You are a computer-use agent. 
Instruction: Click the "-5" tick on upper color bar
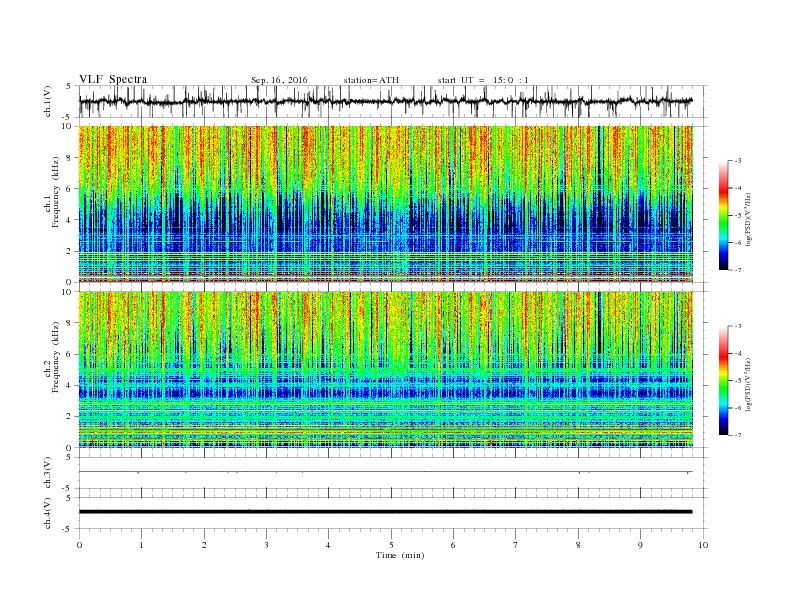(x=738, y=216)
